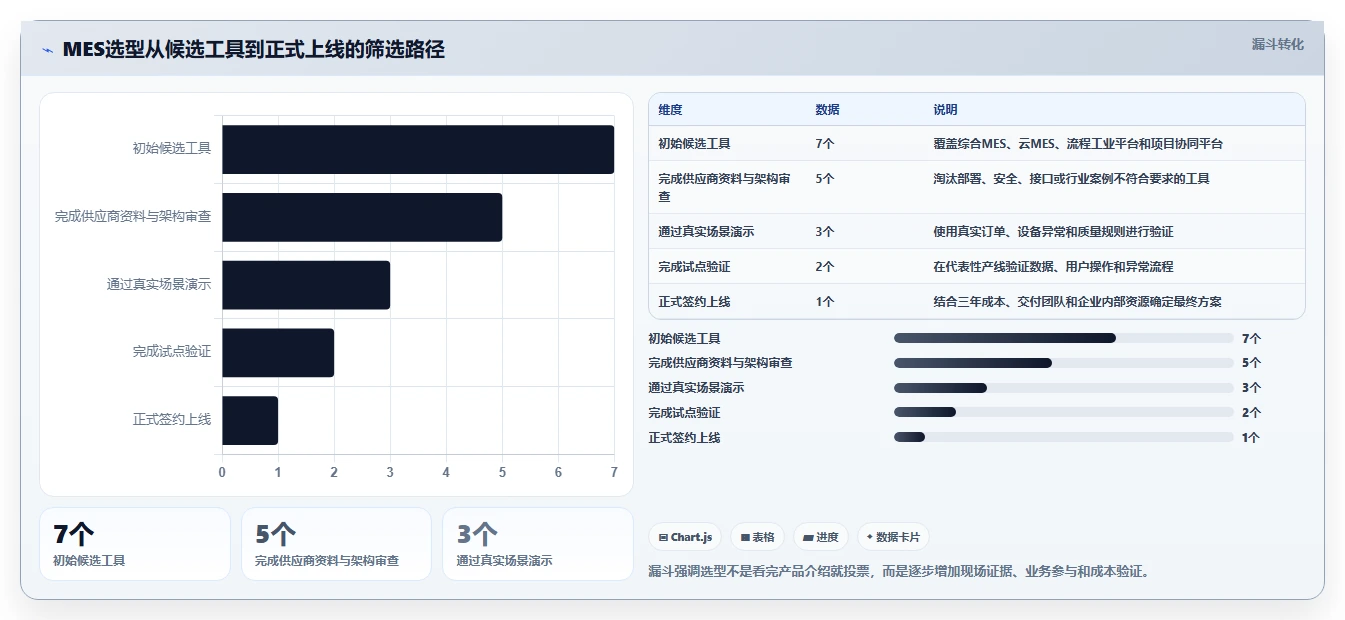Click the description starting 在代表性产线验证
This screenshot has height=620, width=1345.
pos(1053,267)
